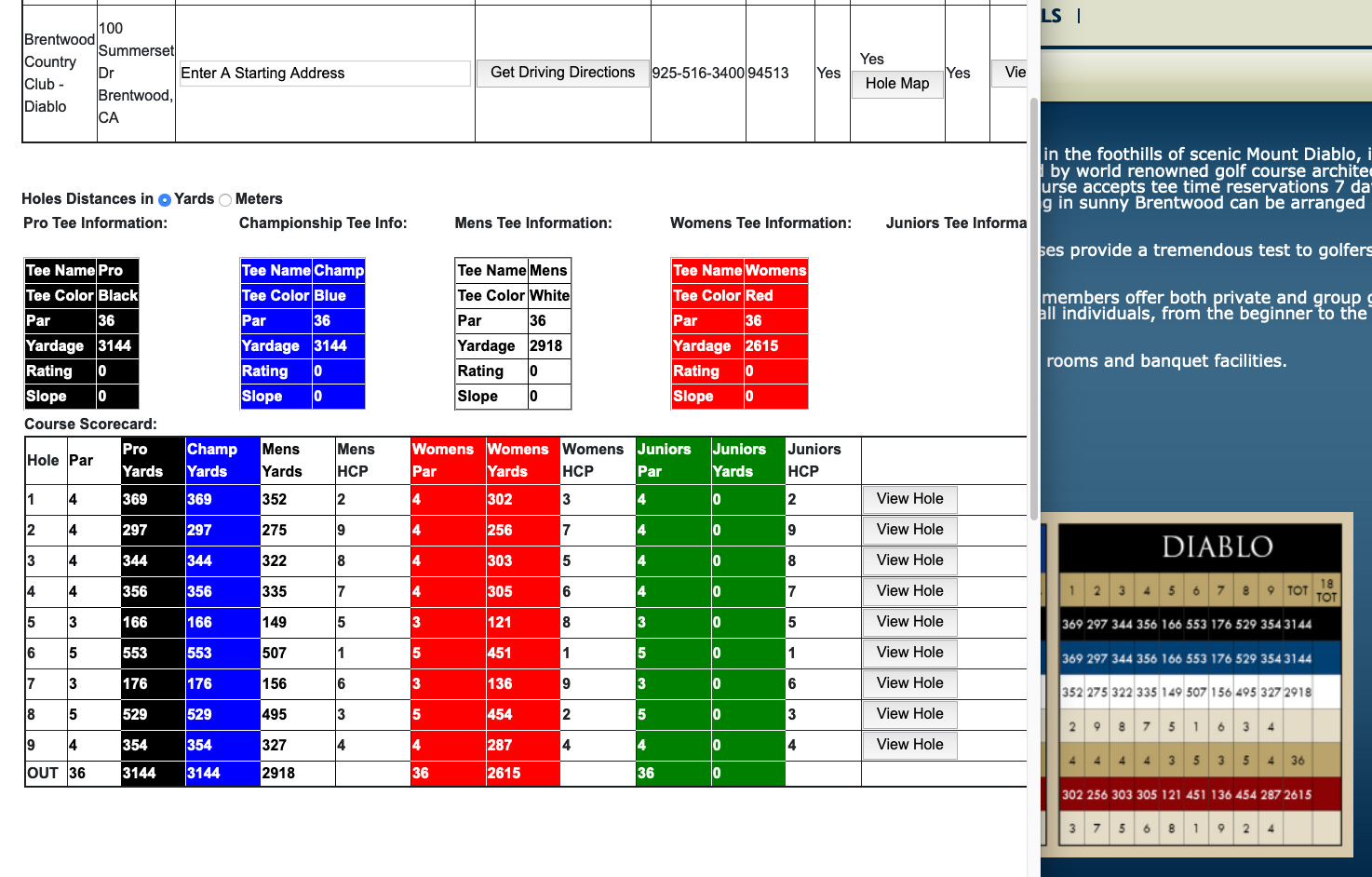Click the Mens Tee Information heading
The image size is (1372, 877).
point(533,223)
